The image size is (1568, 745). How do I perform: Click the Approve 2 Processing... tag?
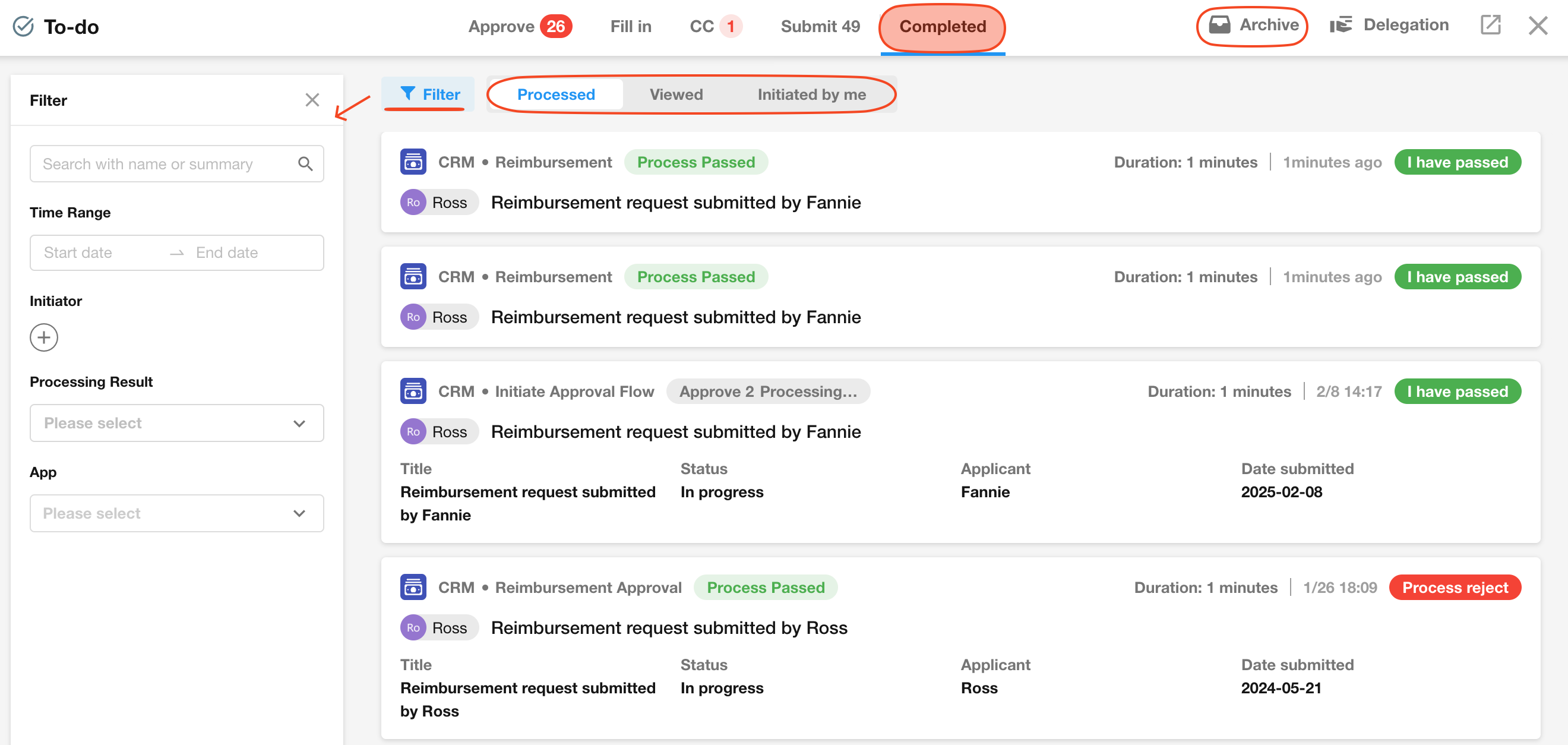767,391
